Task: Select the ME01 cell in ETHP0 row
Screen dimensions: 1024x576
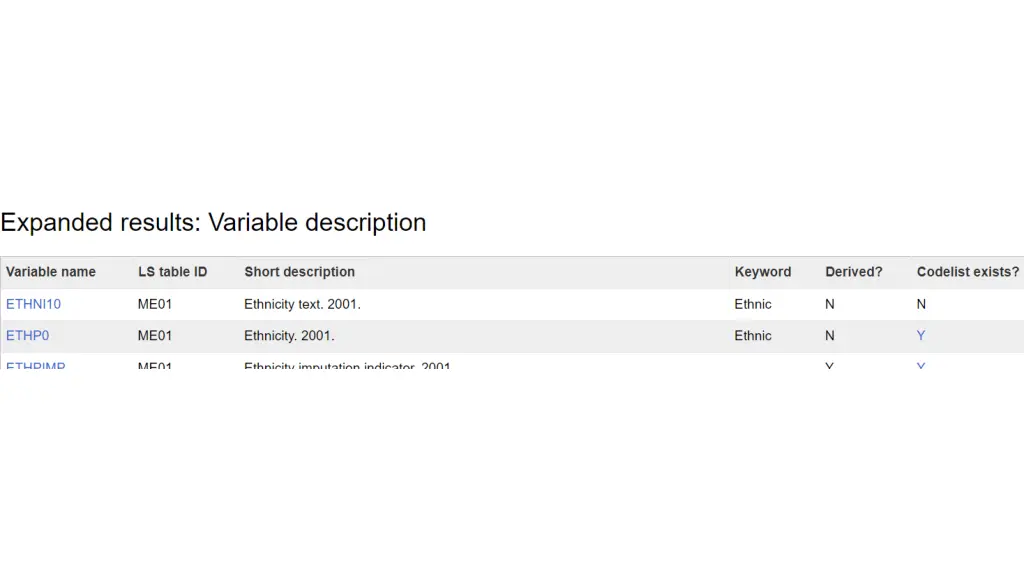Action: point(155,336)
